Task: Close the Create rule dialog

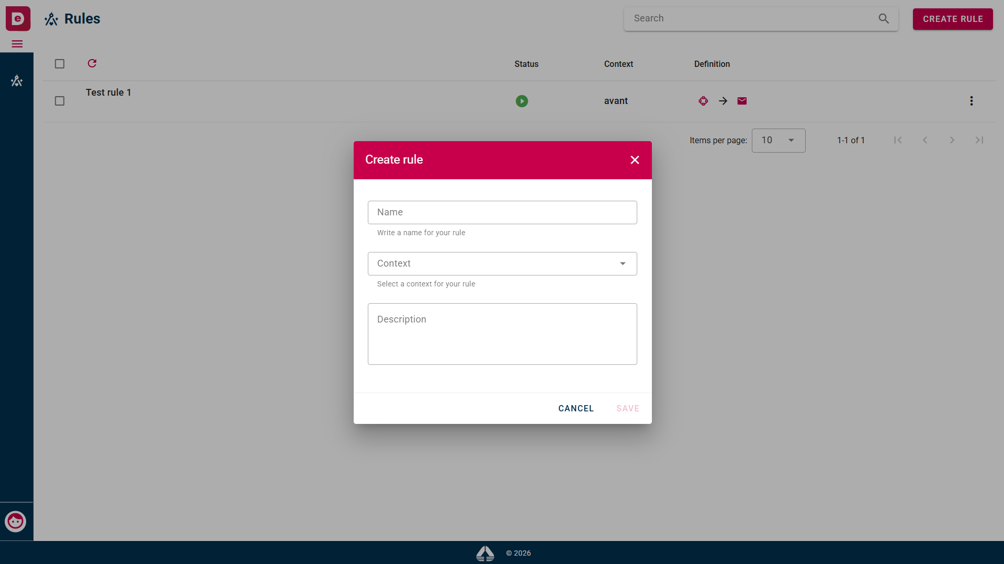Action: (x=635, y=160)
